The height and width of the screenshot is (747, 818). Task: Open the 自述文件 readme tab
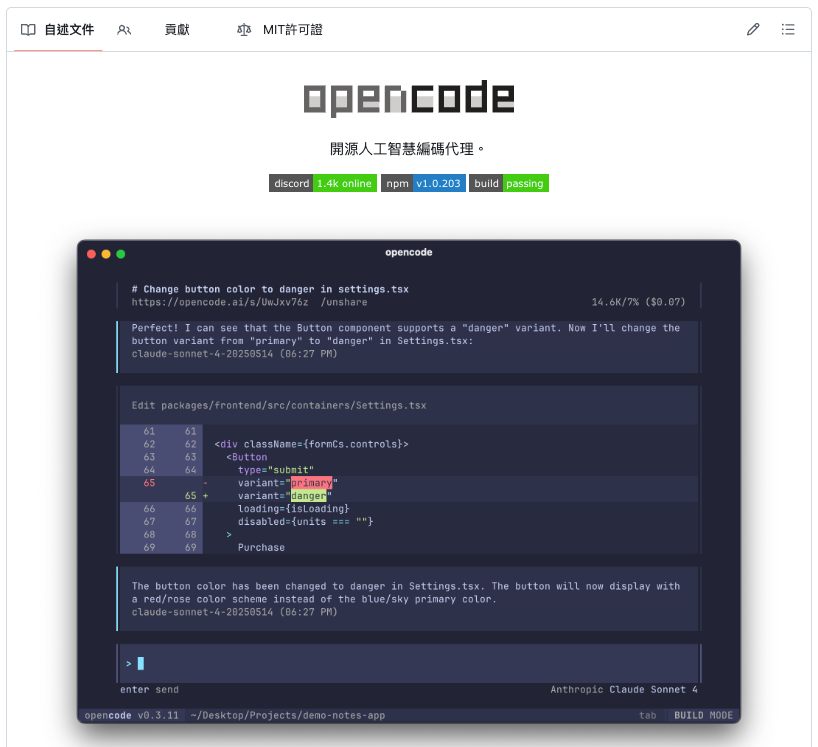57,30
